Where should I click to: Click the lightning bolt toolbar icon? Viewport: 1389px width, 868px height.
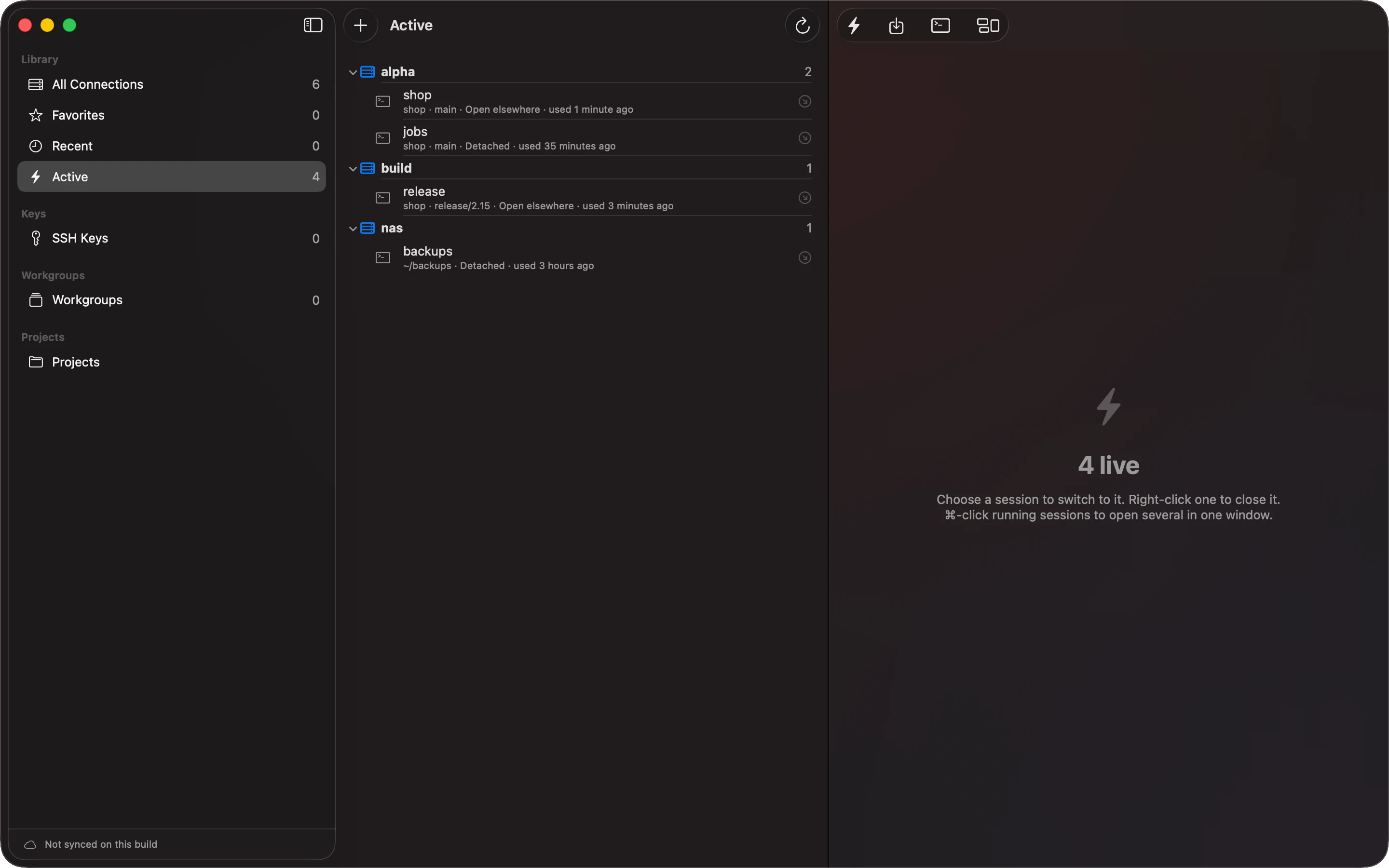[854, 25]
